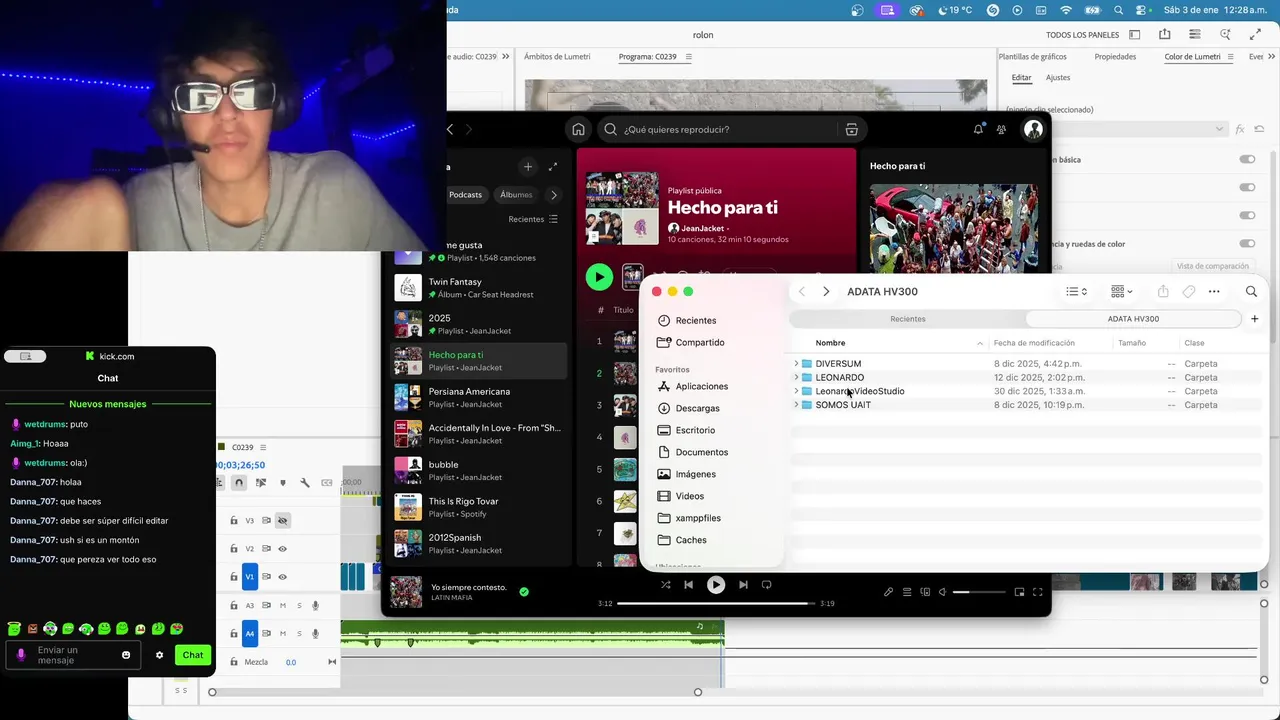Search in Finder with magnifier icon
This screenshot has height=720, width=1280.
(x=1251, y=291)
